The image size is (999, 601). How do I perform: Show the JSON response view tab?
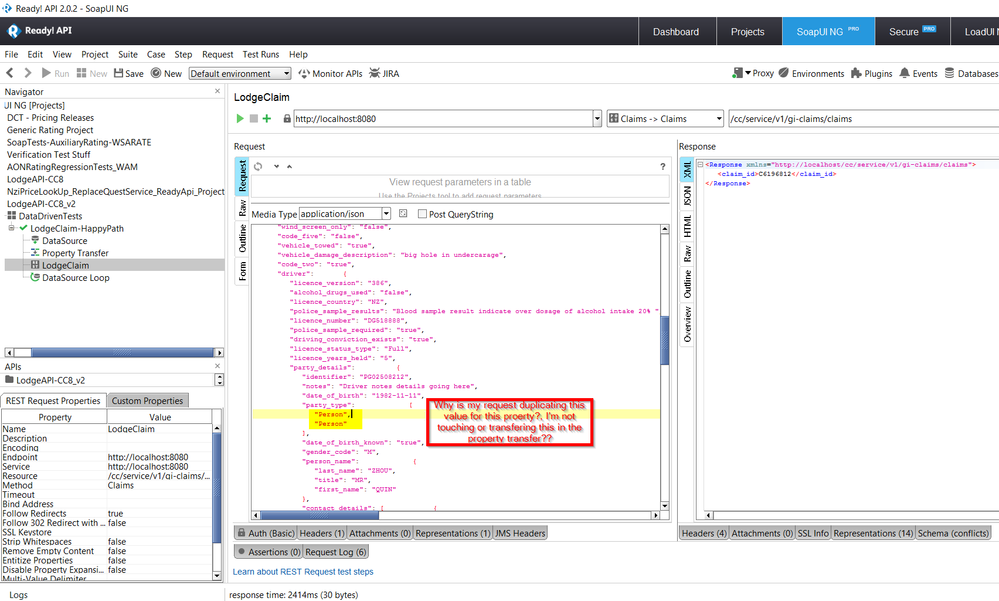(687, 196)
